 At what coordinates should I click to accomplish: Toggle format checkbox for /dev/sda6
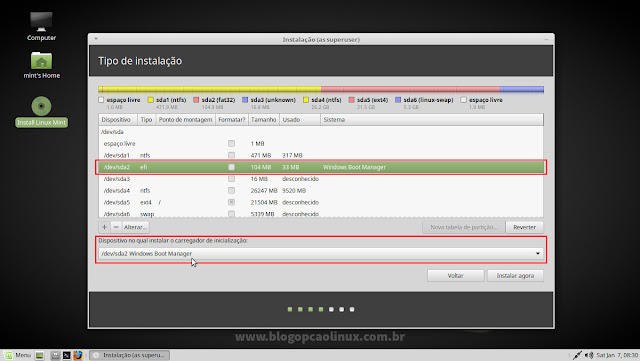coord(231,214)
